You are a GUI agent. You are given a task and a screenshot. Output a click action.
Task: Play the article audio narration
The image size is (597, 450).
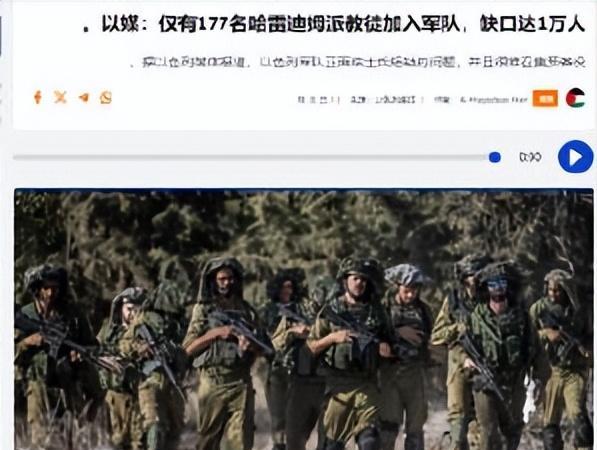coord(575,156)
